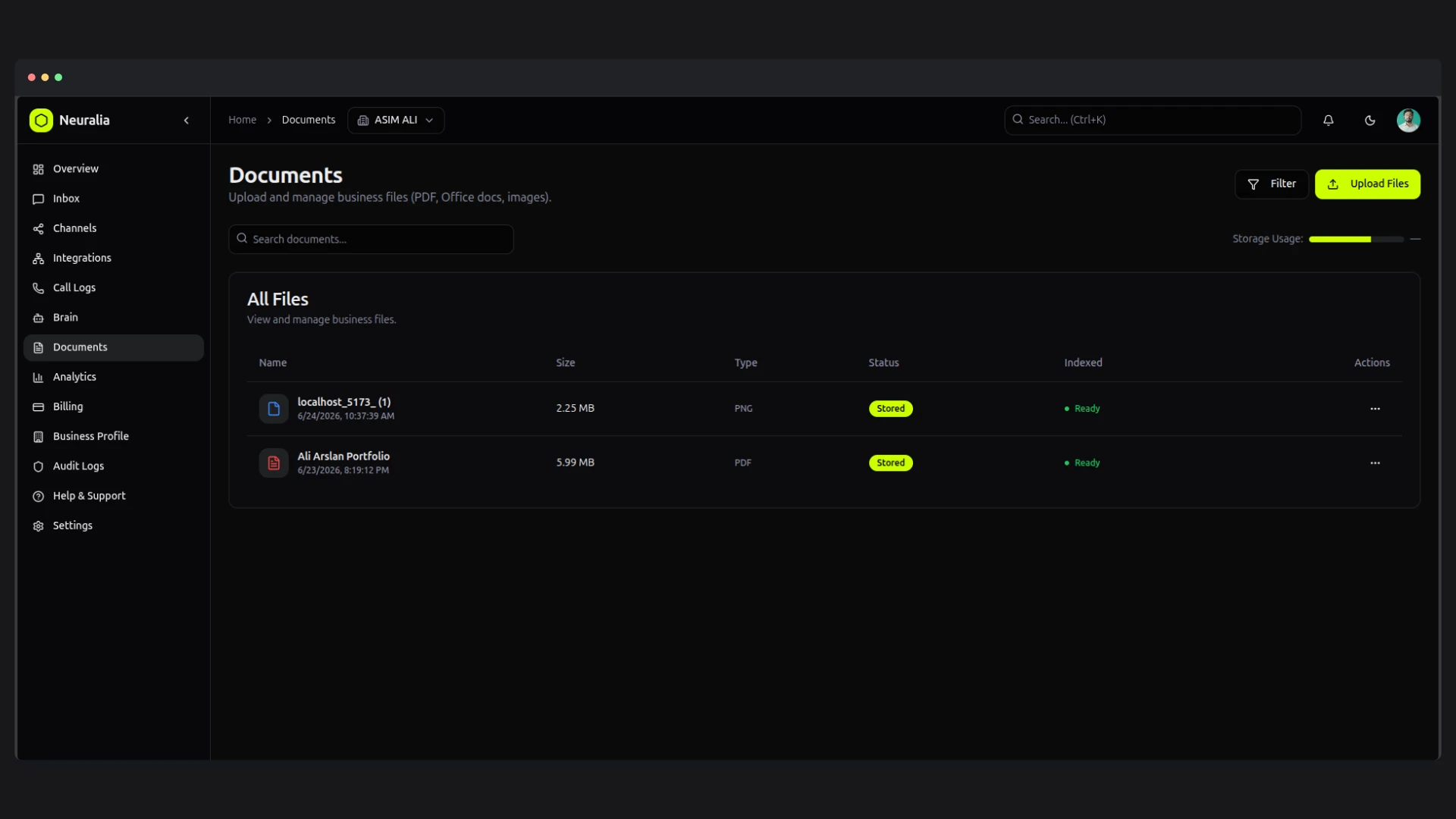Click the Call Logs phone icon
The height and width of the screenshot is (819, 1456).
click(39, 288)
